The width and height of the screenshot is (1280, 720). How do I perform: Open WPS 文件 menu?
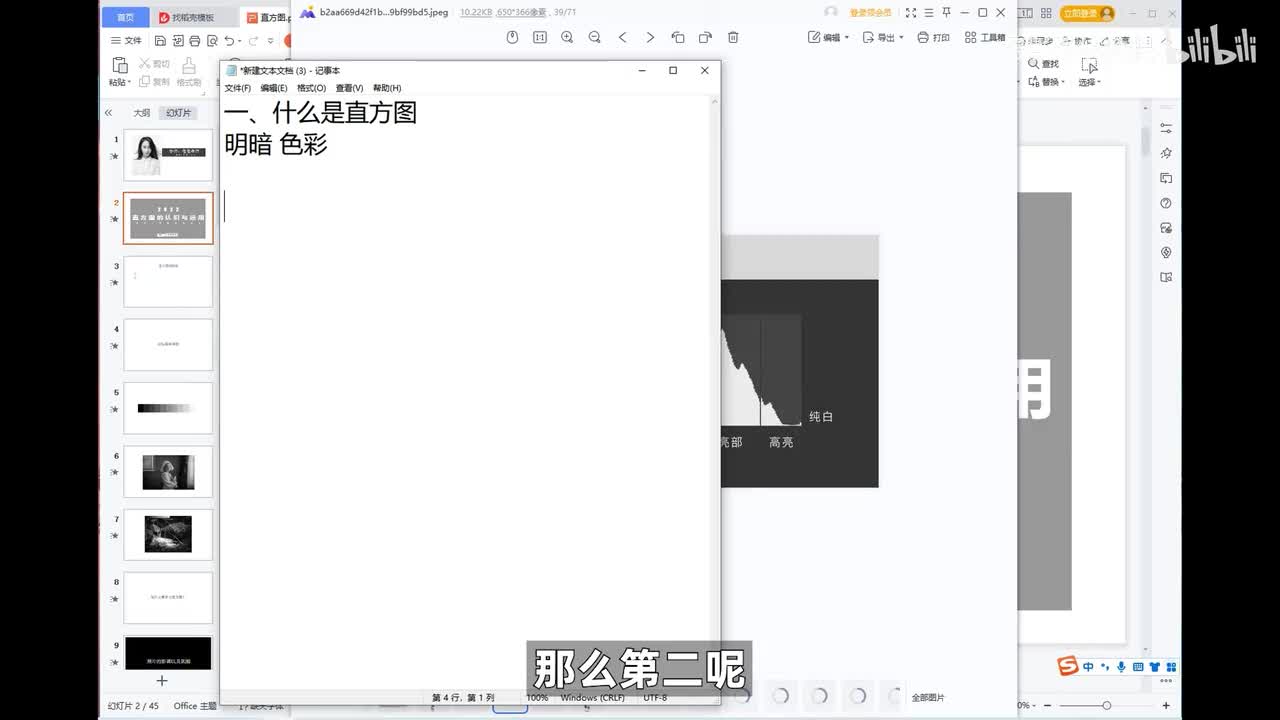click(x=126, y=41)
